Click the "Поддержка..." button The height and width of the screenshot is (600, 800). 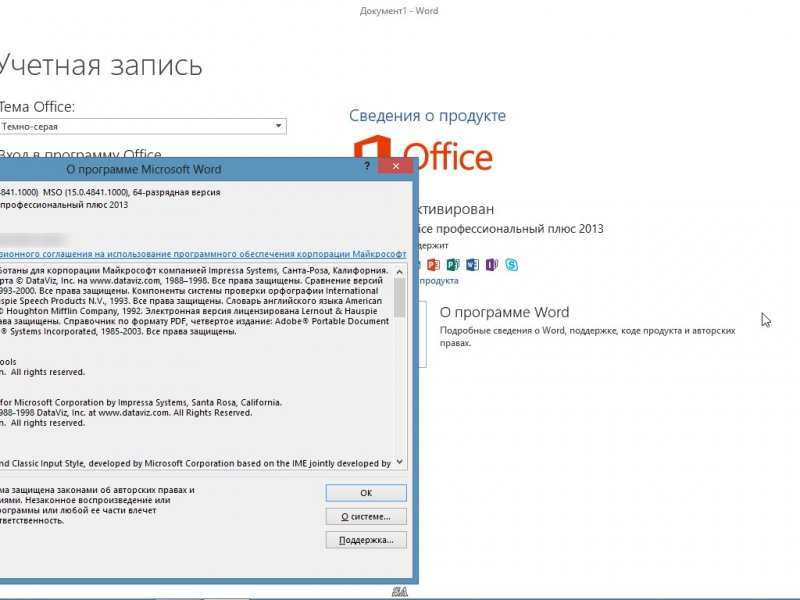[366, 540]
